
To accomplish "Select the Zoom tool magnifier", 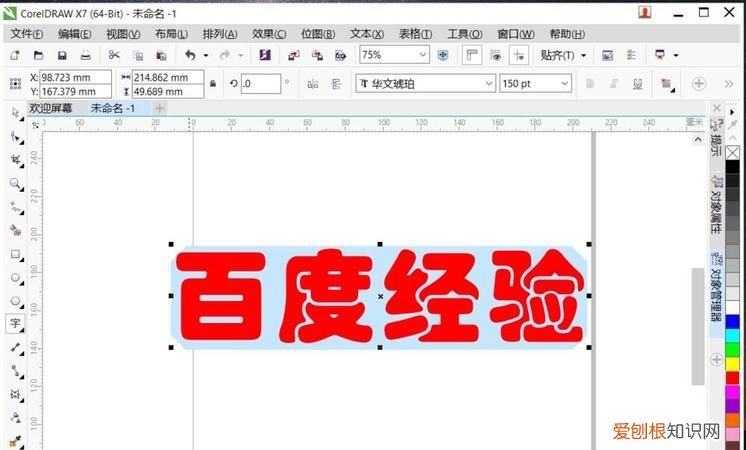I will (x=16, y=184).
